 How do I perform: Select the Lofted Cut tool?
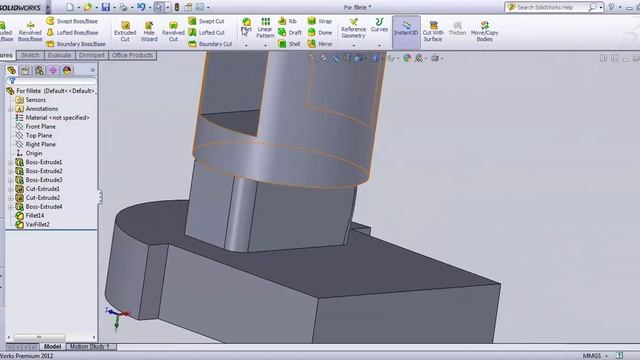pos(207,32)
